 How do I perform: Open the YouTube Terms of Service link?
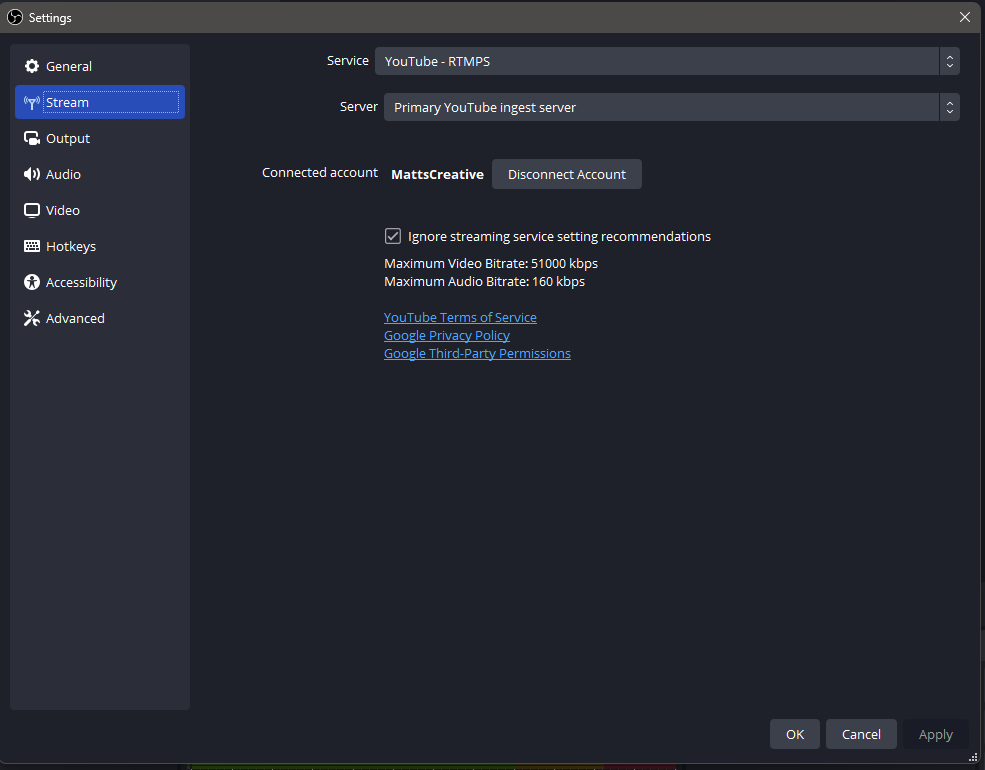tap(460, 316)
